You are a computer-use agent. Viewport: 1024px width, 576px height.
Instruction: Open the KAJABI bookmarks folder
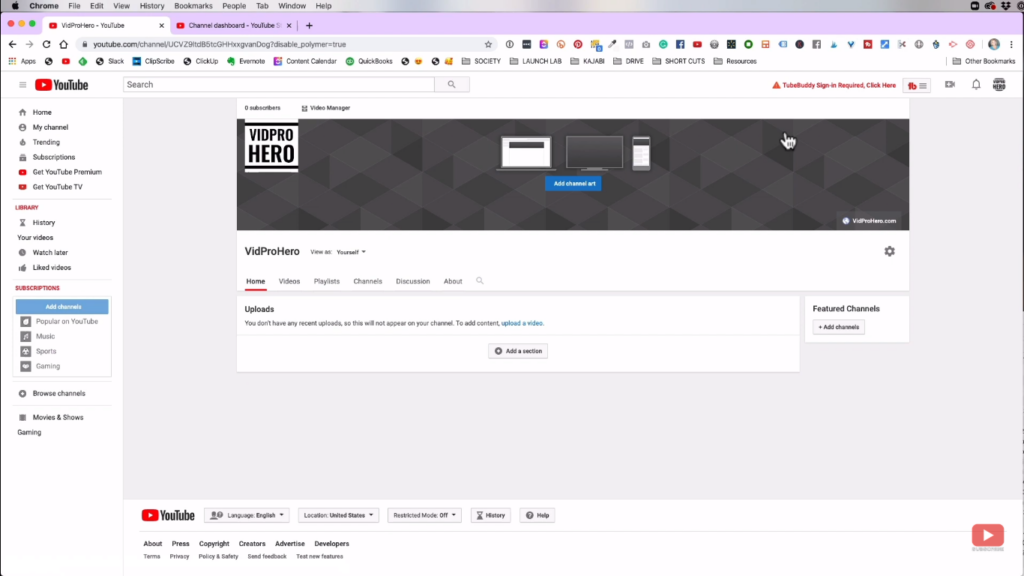click(588, 61)
